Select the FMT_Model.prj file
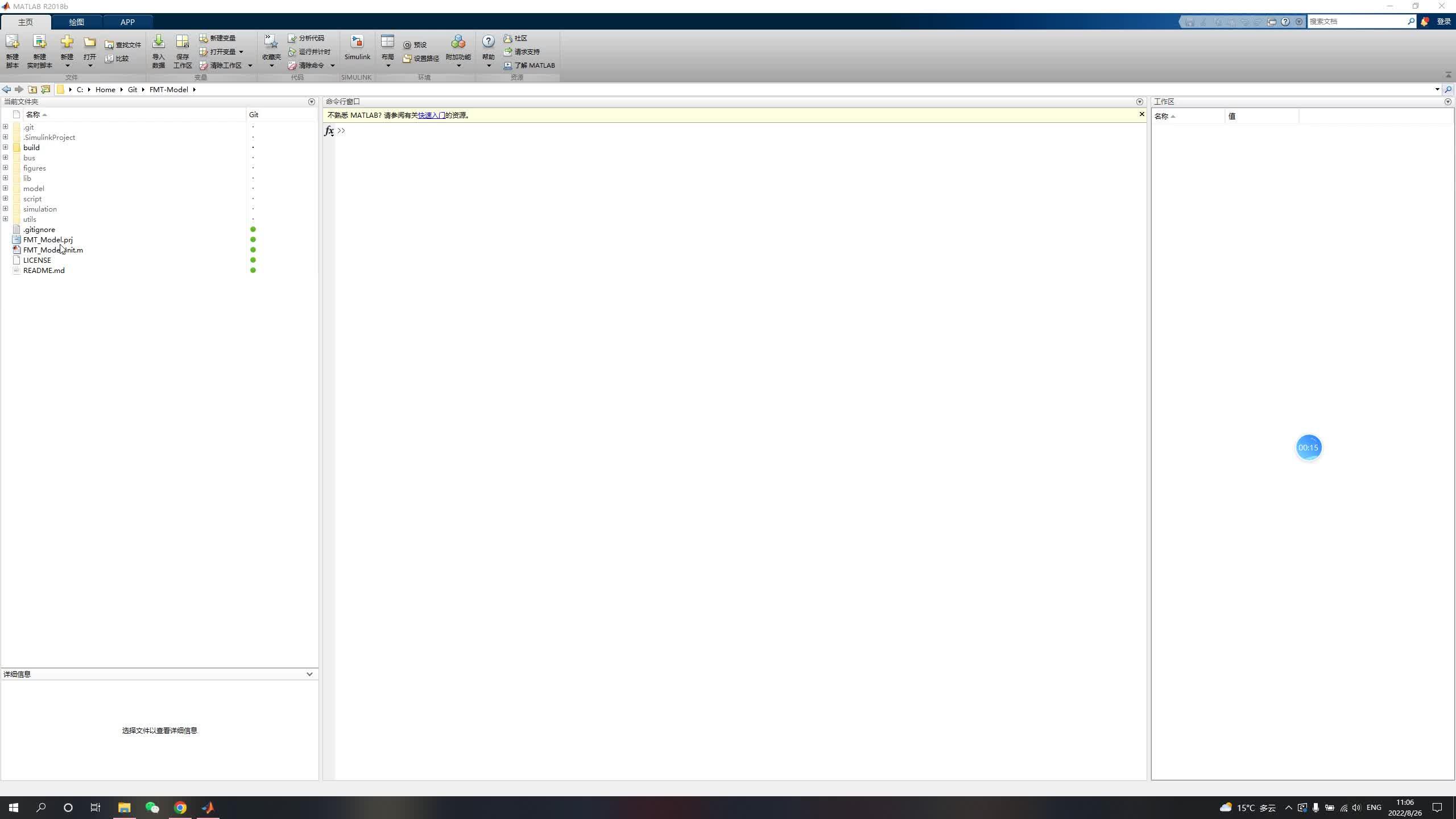 48,239
